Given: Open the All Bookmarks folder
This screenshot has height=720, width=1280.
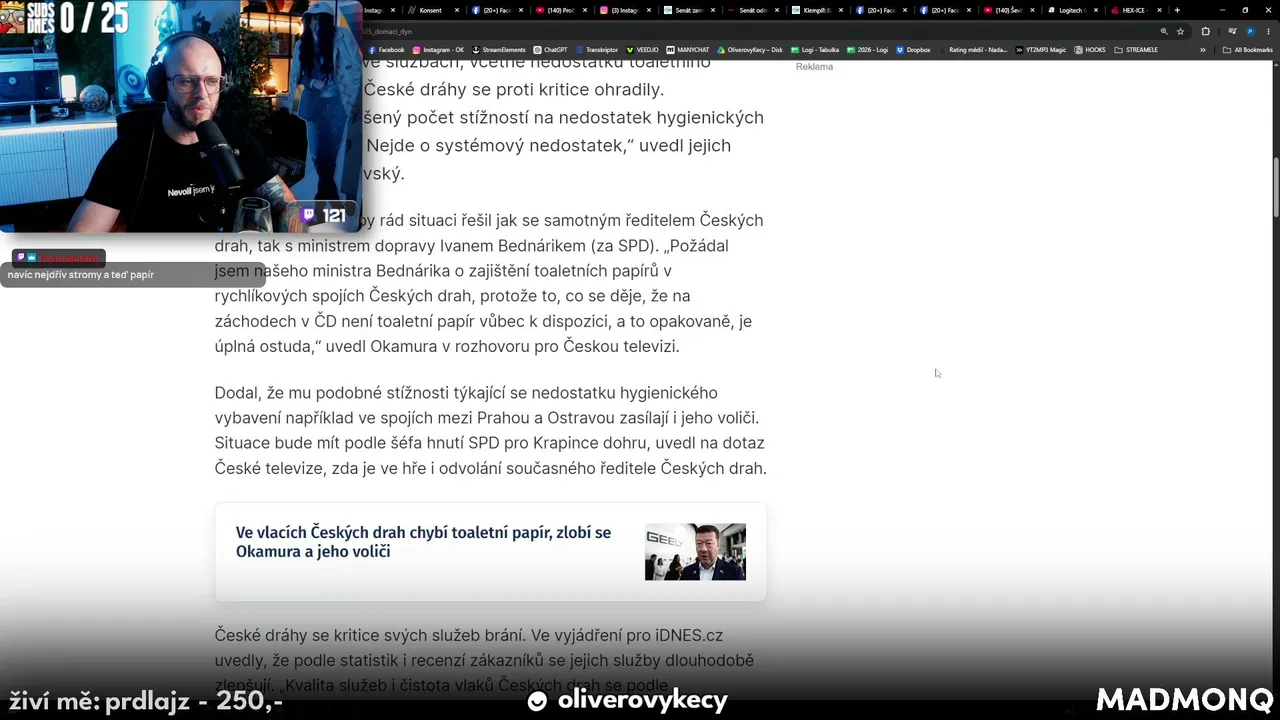Looking at the screenshot, I should click(1248, 50).
